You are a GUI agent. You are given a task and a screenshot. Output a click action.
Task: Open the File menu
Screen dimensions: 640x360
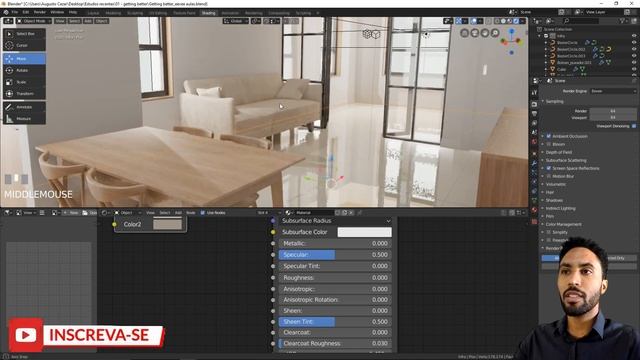tap(15, 12)
